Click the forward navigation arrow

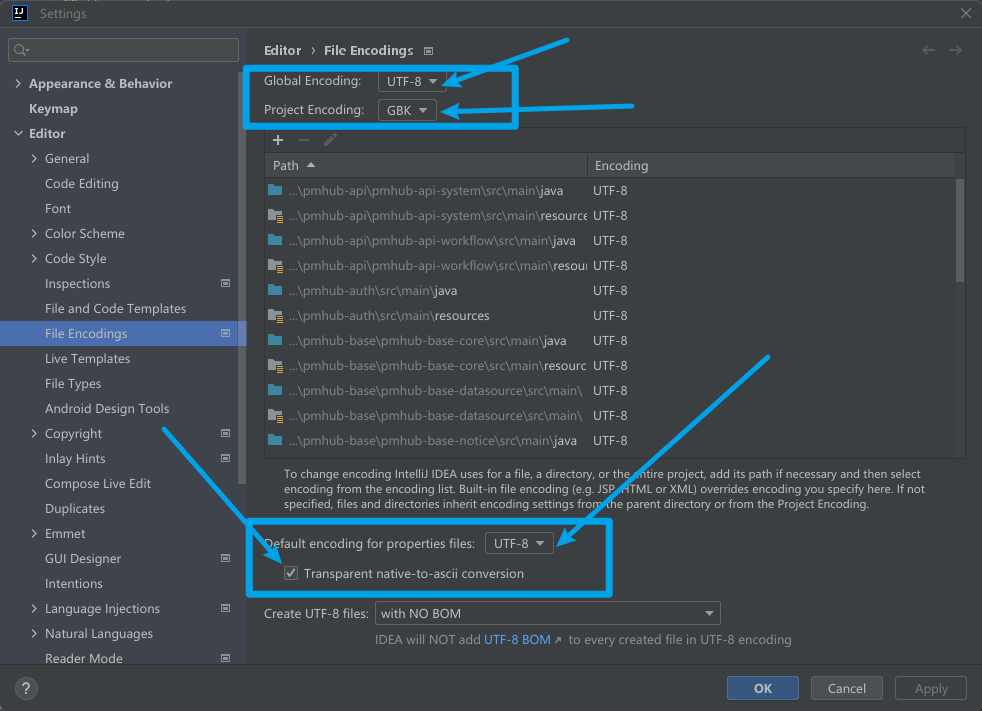coord(955,50)
